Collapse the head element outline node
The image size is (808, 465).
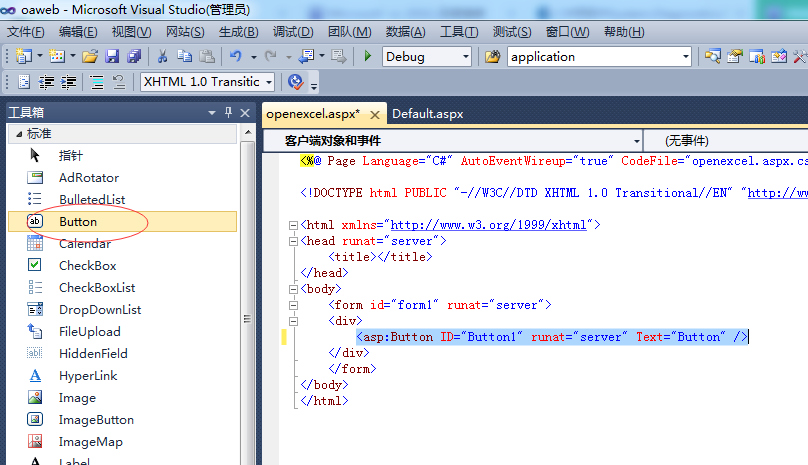293,241
